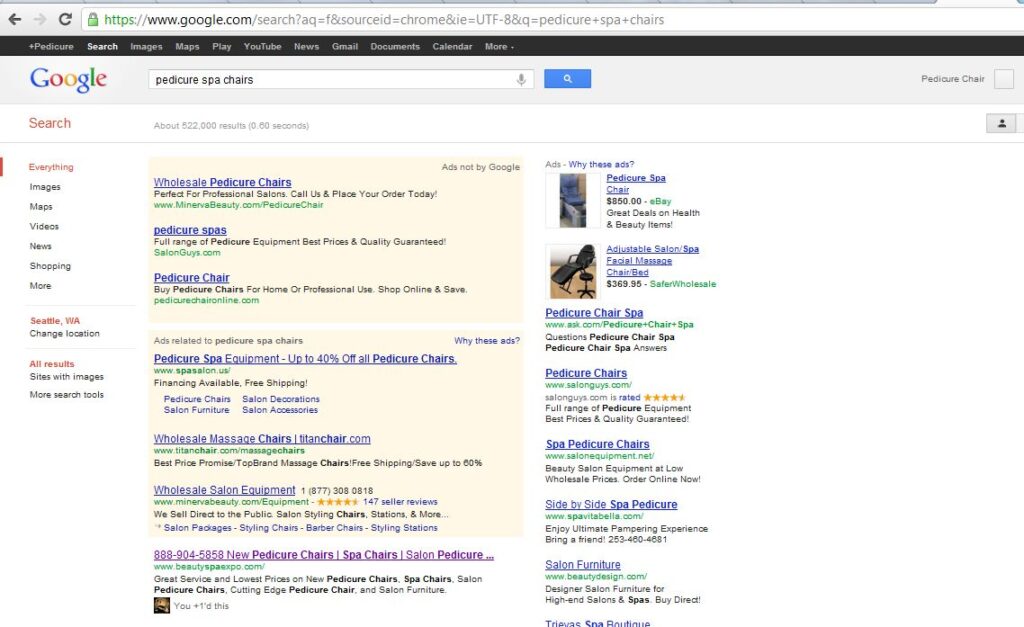Open the profile avatar box near Pedicure Chair
The width and height of the screenshot is (1024, 627).
(x=1004, y=79)
